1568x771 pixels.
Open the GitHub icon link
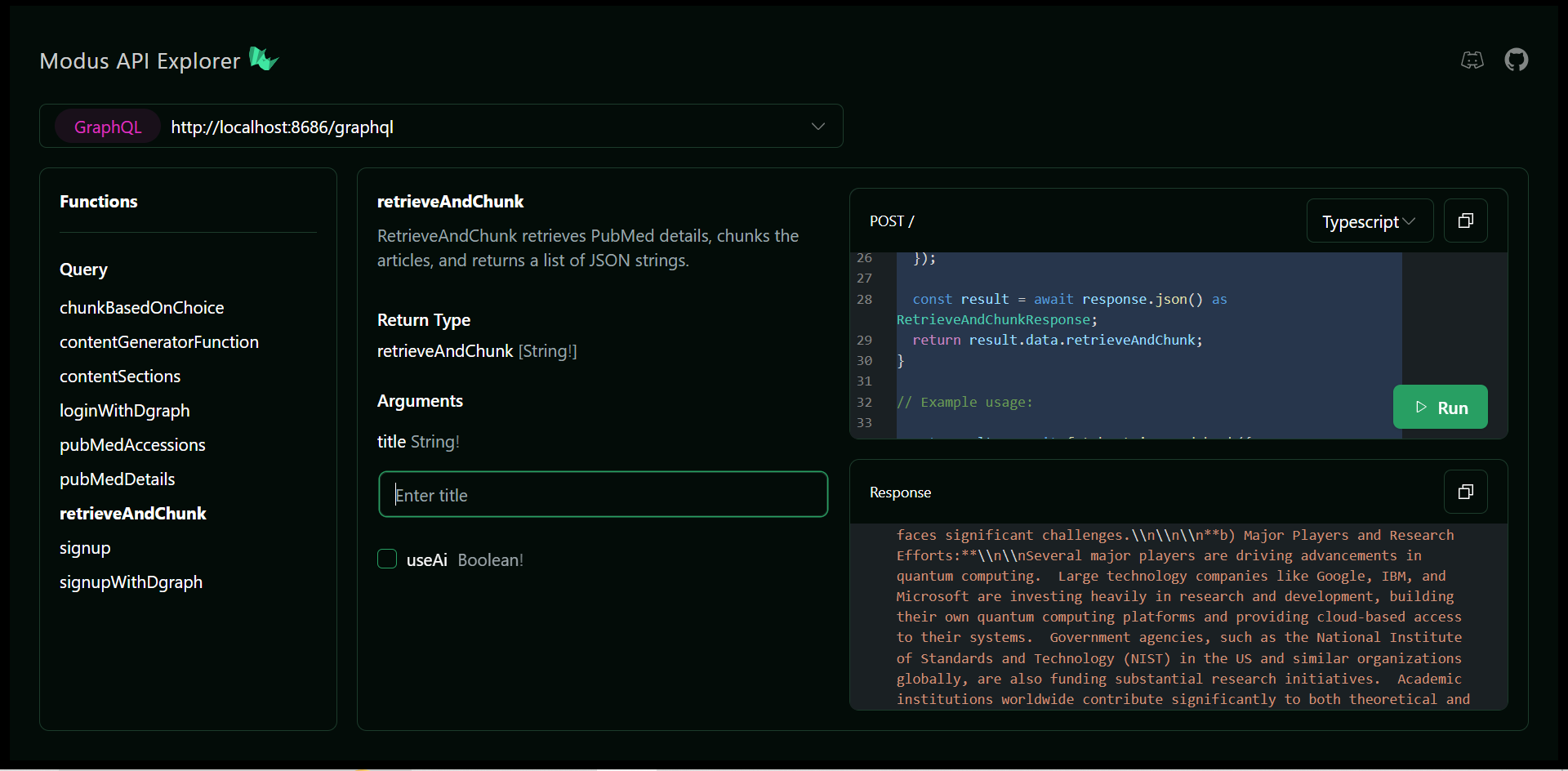pyautogui.click(x=1517, y=60)
